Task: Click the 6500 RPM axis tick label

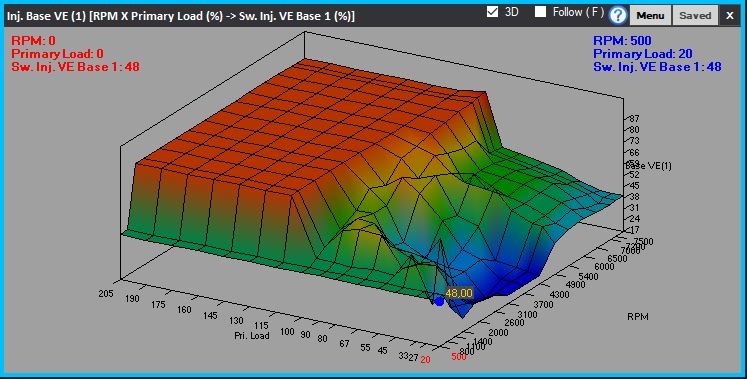Action: pos(617,259)
